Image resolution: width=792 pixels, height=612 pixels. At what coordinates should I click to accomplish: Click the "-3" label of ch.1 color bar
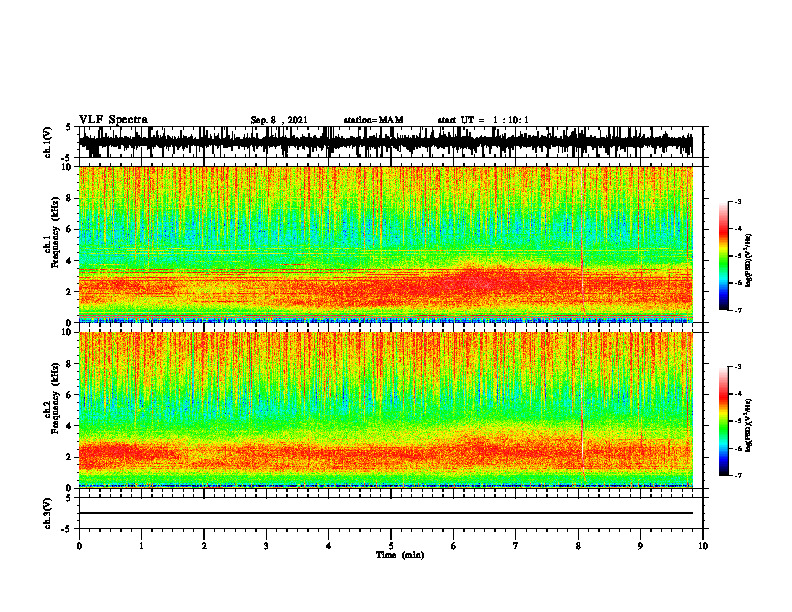[737, 201]
